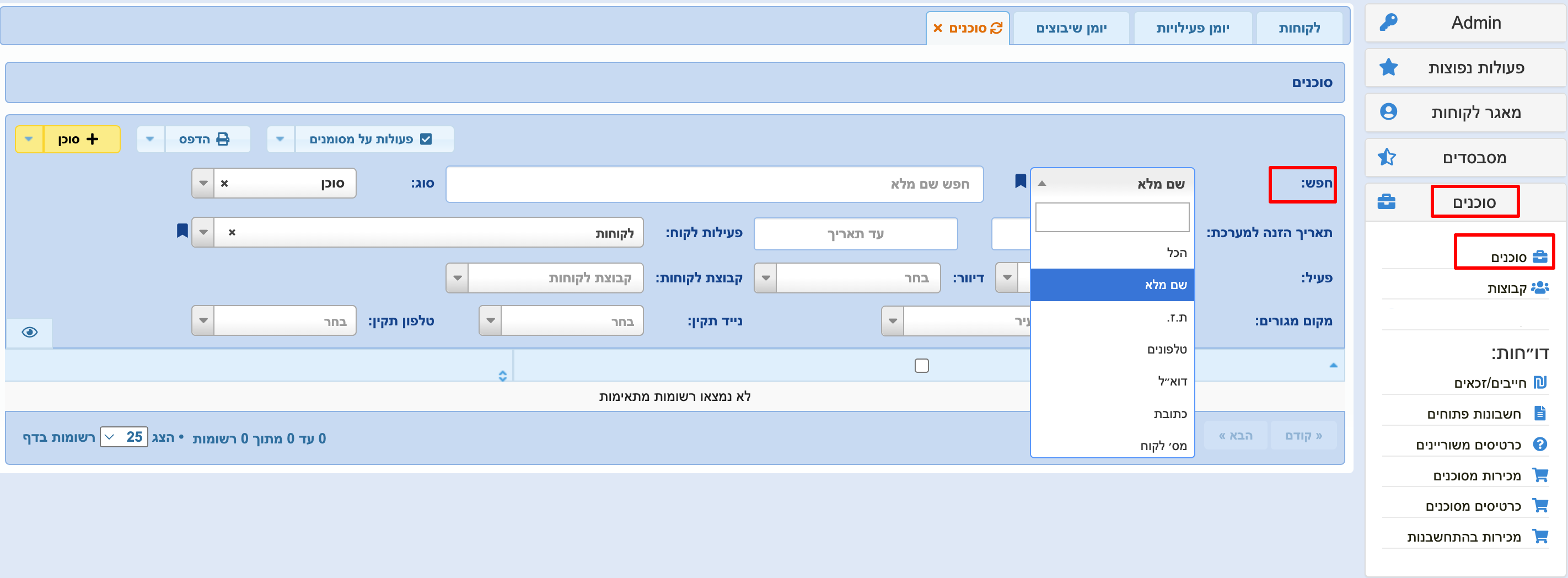Image resolution: width=1568 pixels, height=578 pixels.
Task: Click the filter box inside the open dropdown
Action: pos(1112,217)
